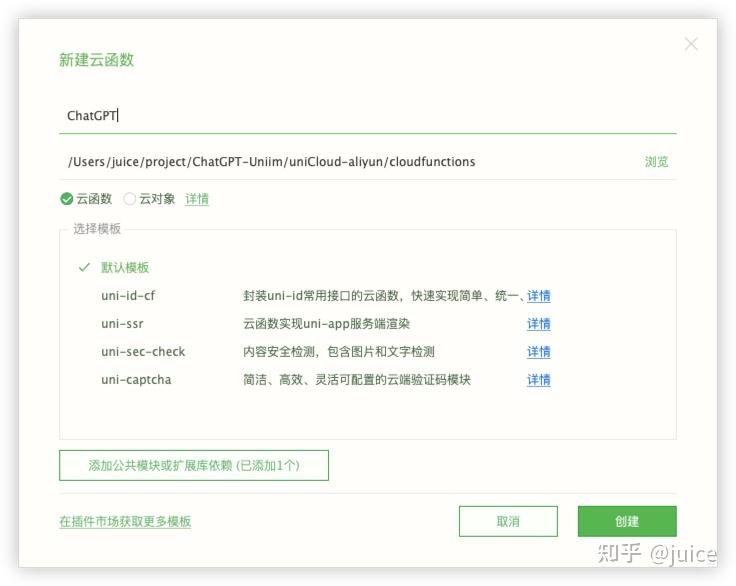
Task: Open the 详情 link for uni-sec-check
Action: (x=538, y=352)
